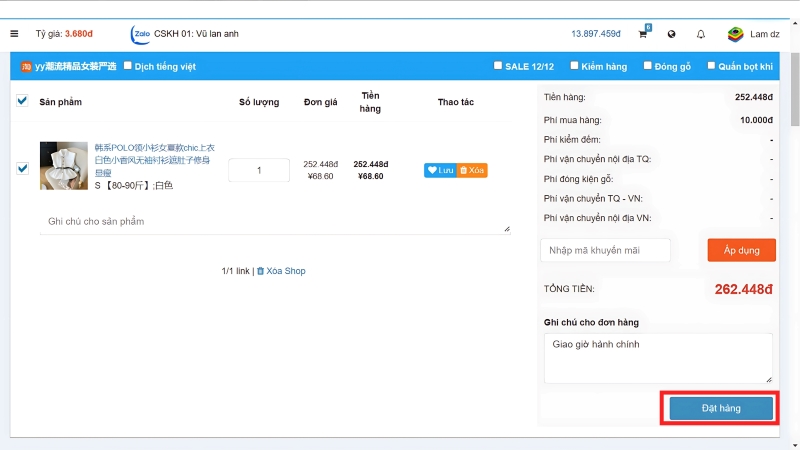Click the globe language icon
The height and width of the screenshot is (450, 800).
[671, 34]
